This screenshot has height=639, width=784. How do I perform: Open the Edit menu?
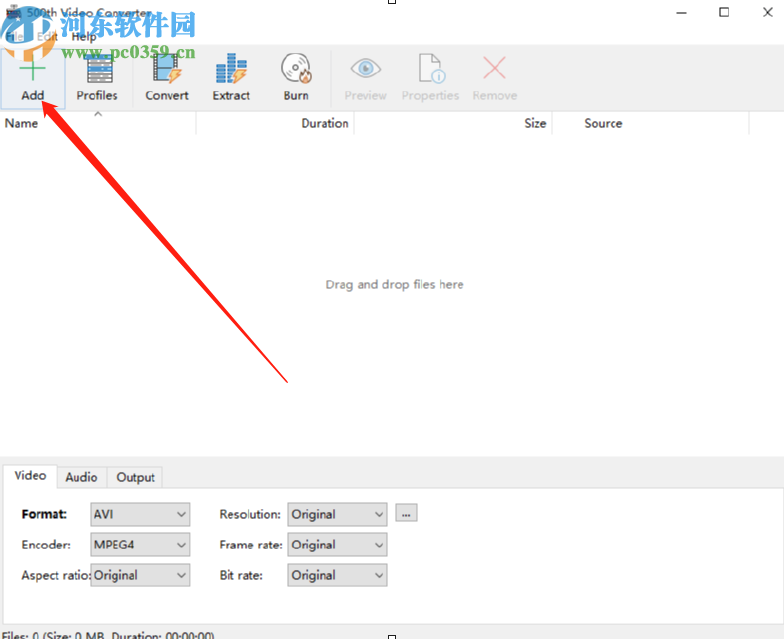click(x=47, y=36)
